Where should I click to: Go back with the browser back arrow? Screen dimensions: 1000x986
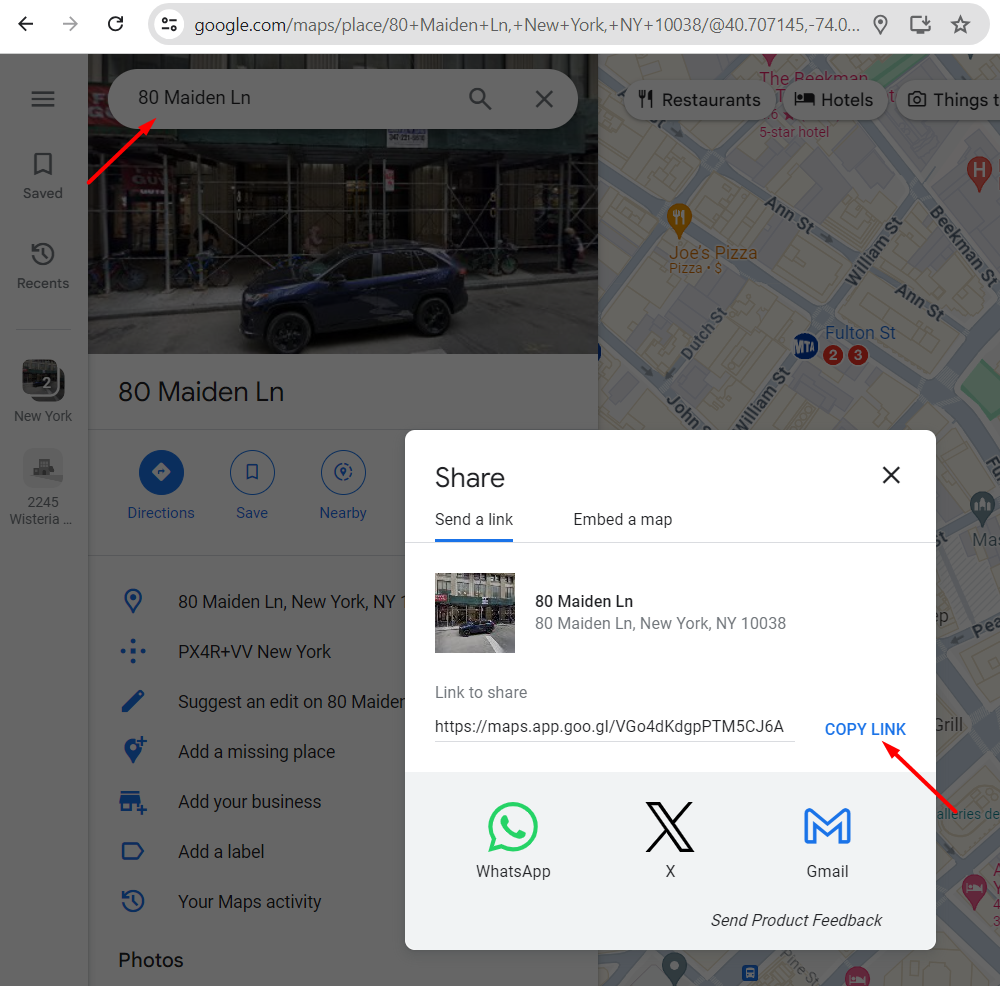[x=26, y=24]
